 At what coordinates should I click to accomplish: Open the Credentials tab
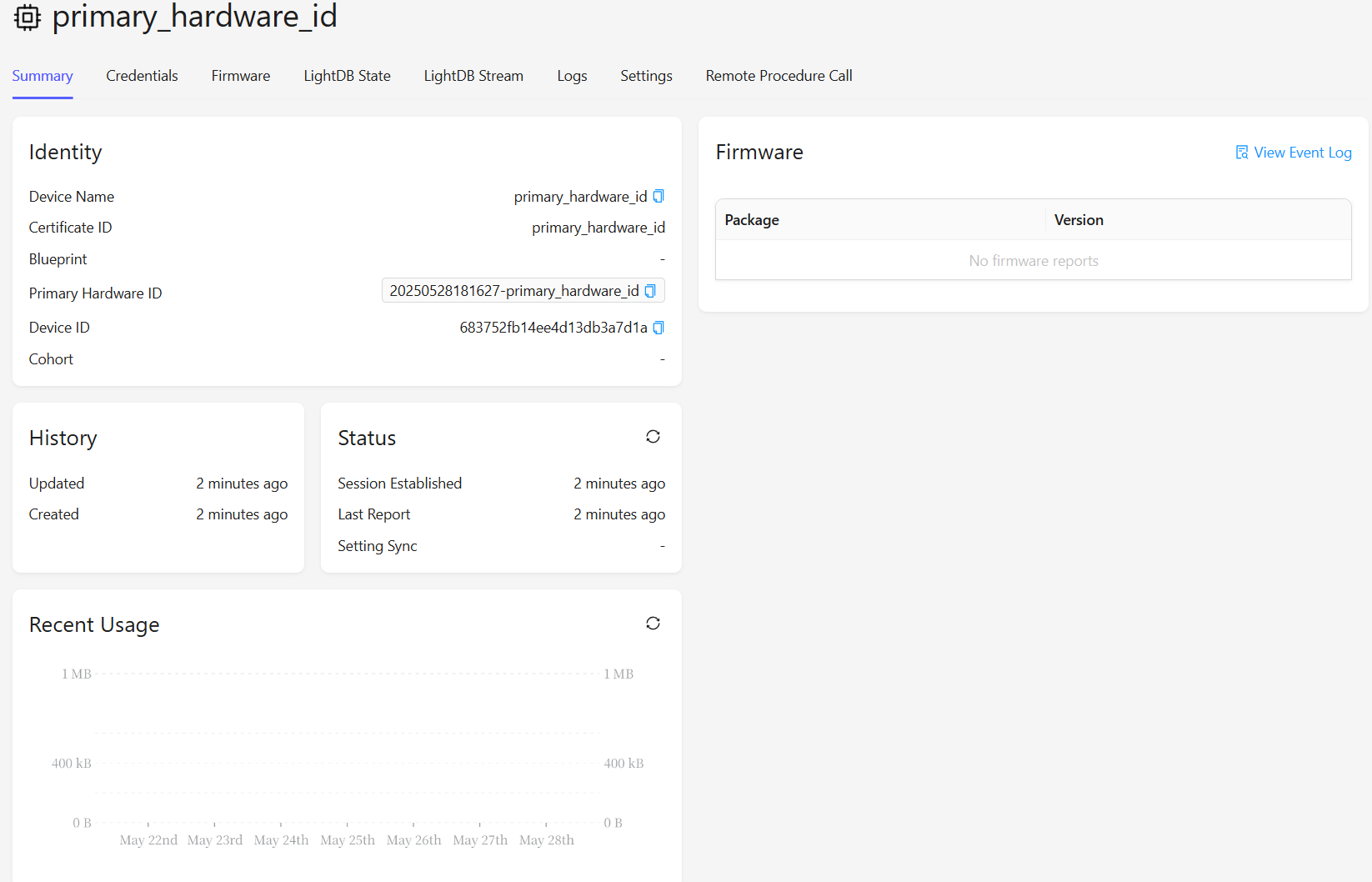click(x=142, y=76)
